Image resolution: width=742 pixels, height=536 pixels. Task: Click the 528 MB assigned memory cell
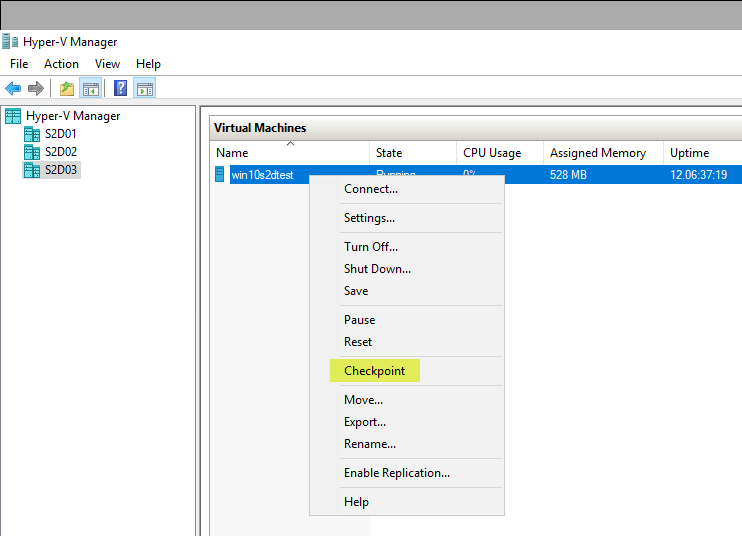coord(568,175)
